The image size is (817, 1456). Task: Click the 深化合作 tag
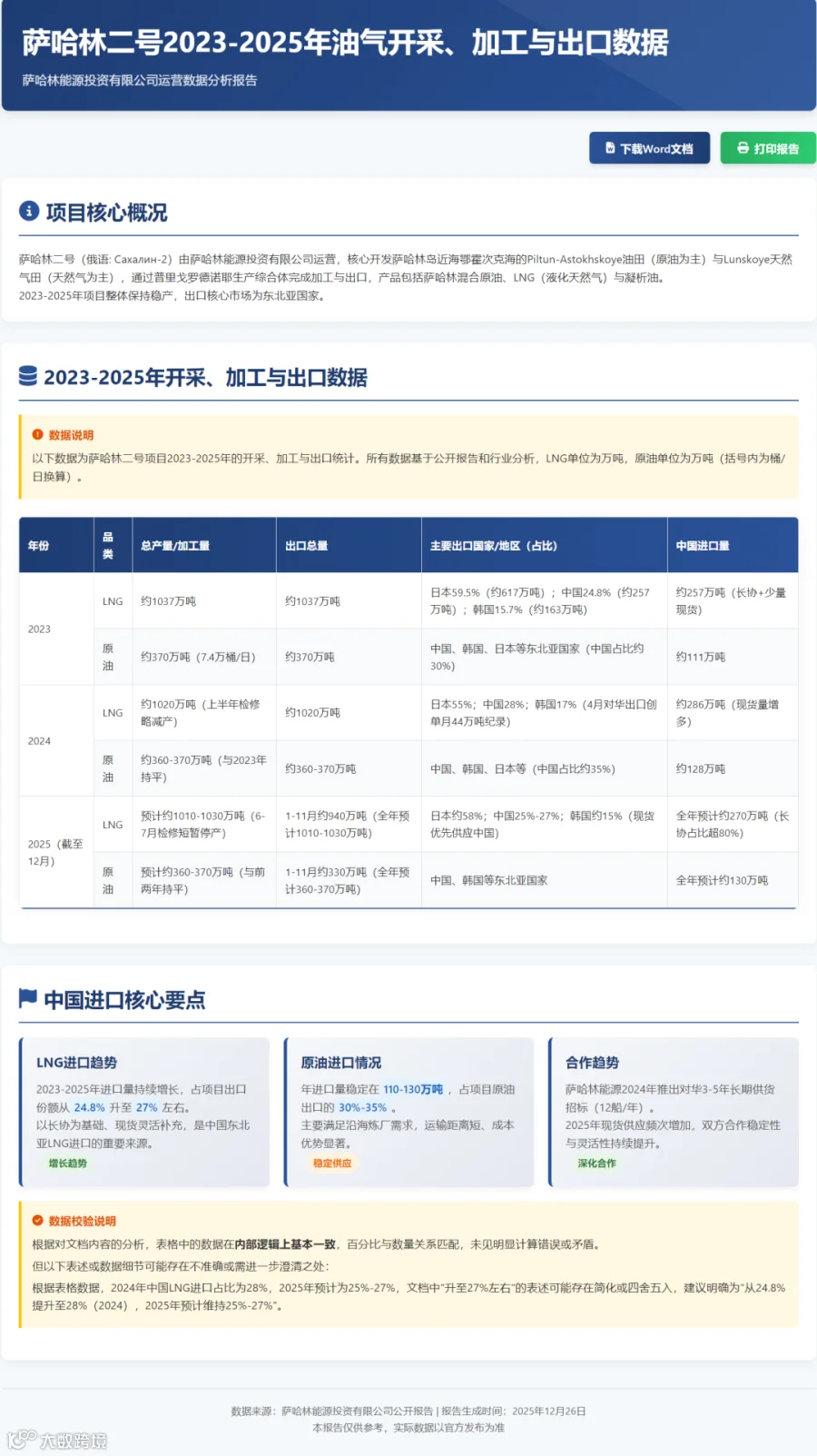[x=596, y=1164]
